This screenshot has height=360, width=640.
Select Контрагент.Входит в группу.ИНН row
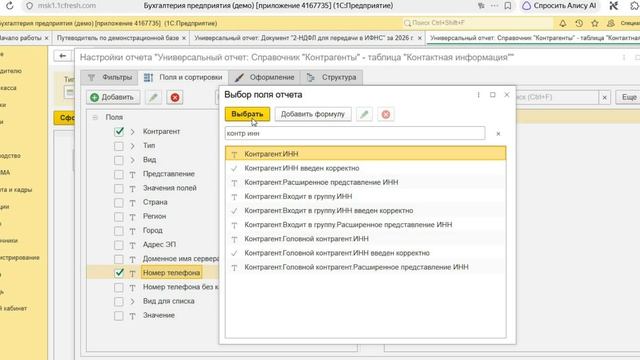click(x=366, y=196)
